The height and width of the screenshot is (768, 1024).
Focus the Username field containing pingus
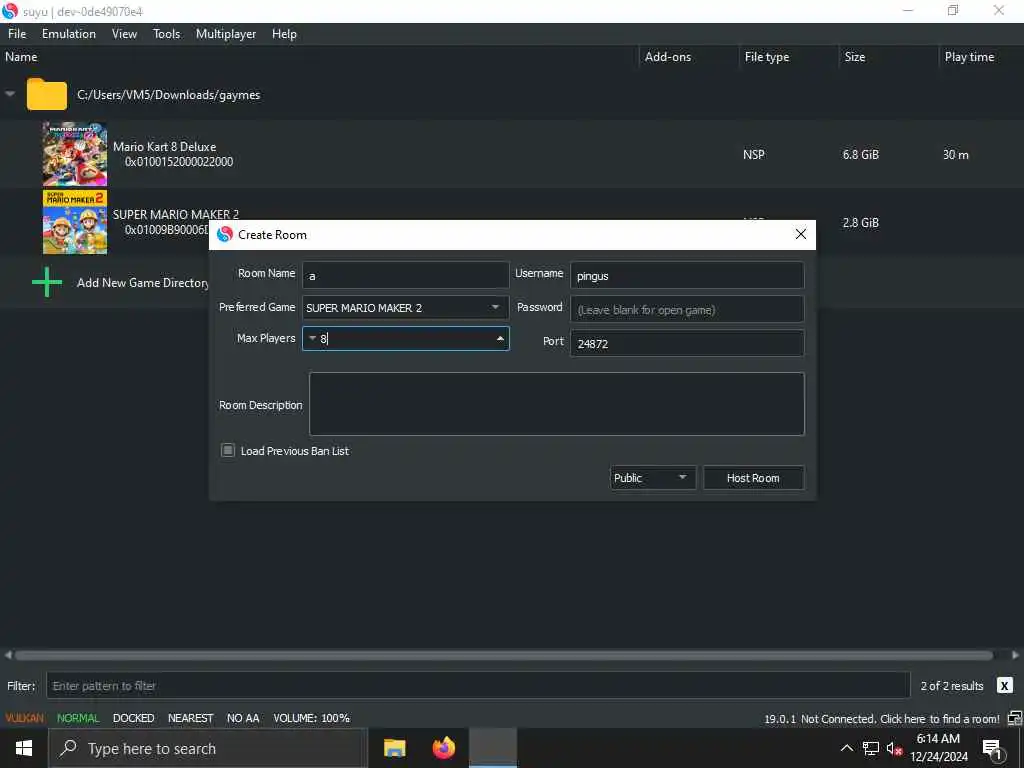point(687,276)
